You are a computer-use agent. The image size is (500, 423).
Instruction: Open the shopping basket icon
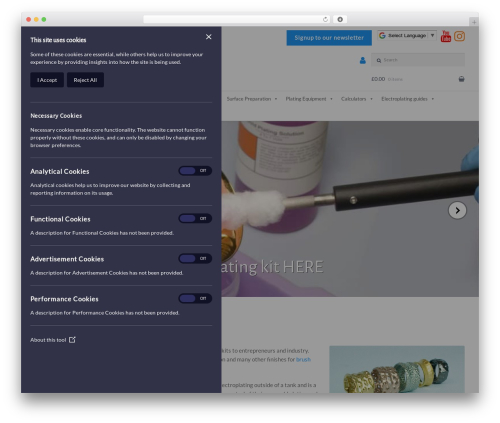coord(461,79)
